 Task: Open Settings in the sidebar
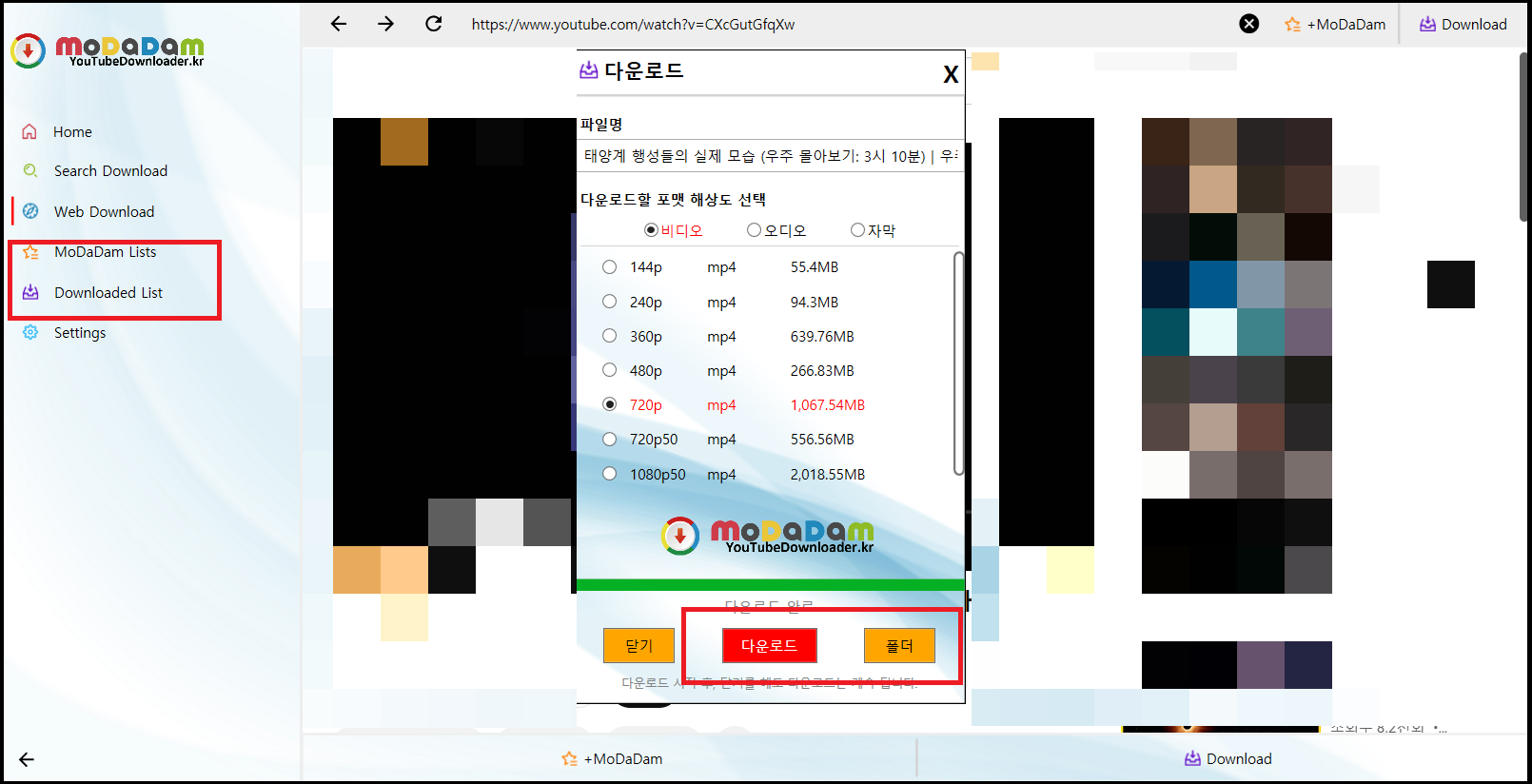(x=80, y=332)
